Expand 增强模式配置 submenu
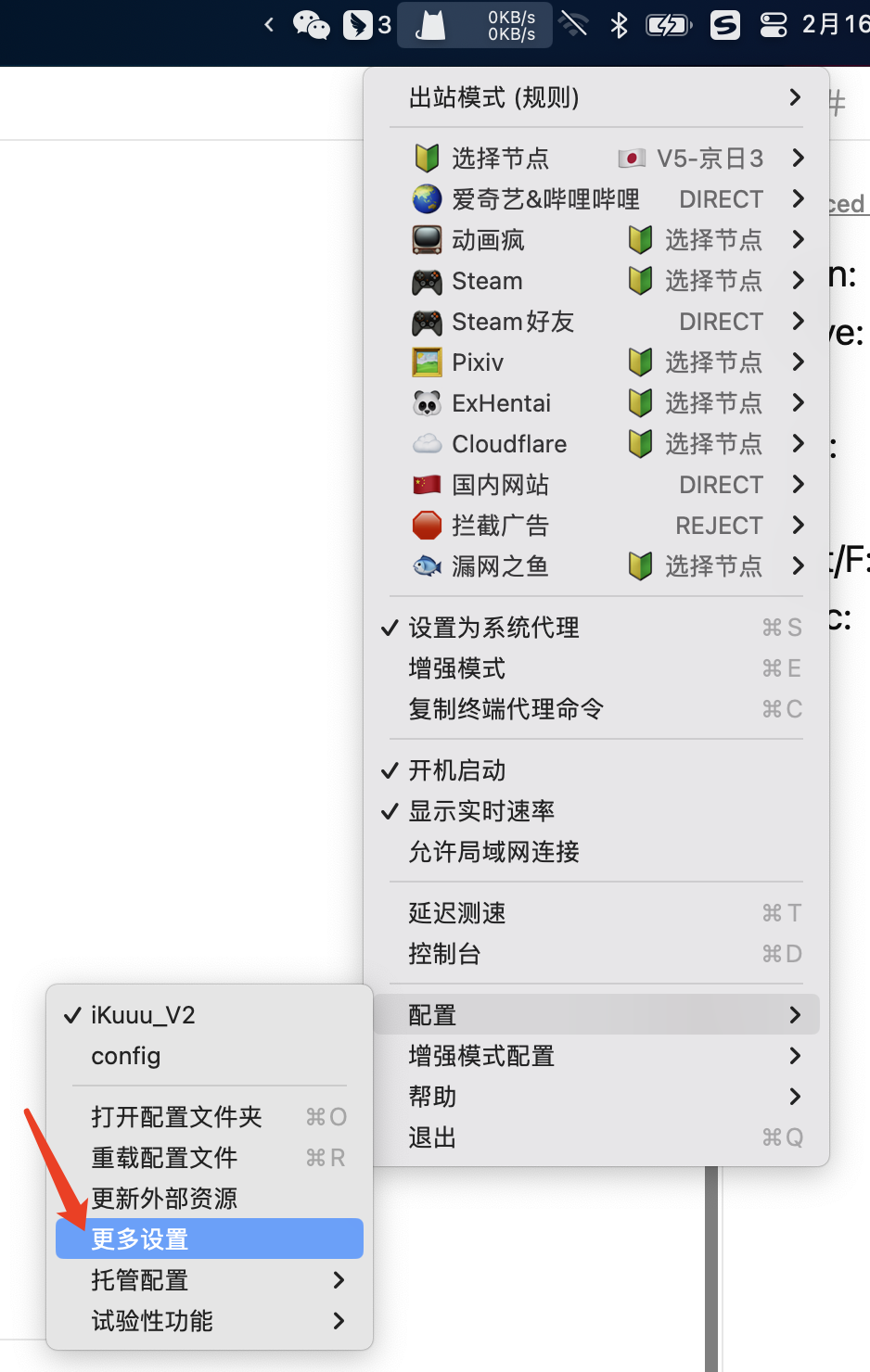 click(x=596, y=1056)
